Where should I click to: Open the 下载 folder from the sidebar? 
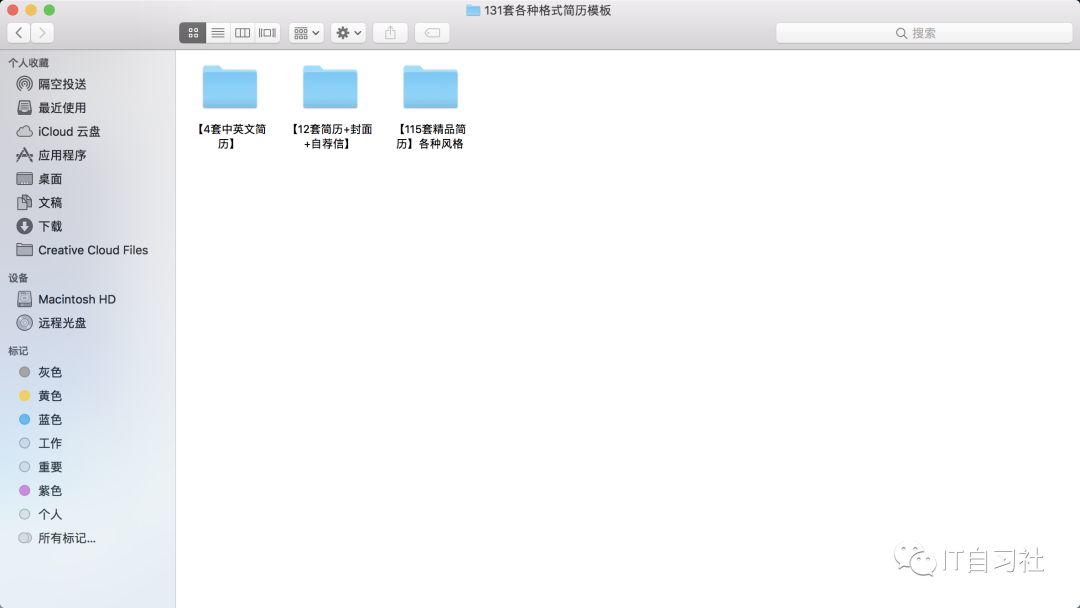point(50,226)
